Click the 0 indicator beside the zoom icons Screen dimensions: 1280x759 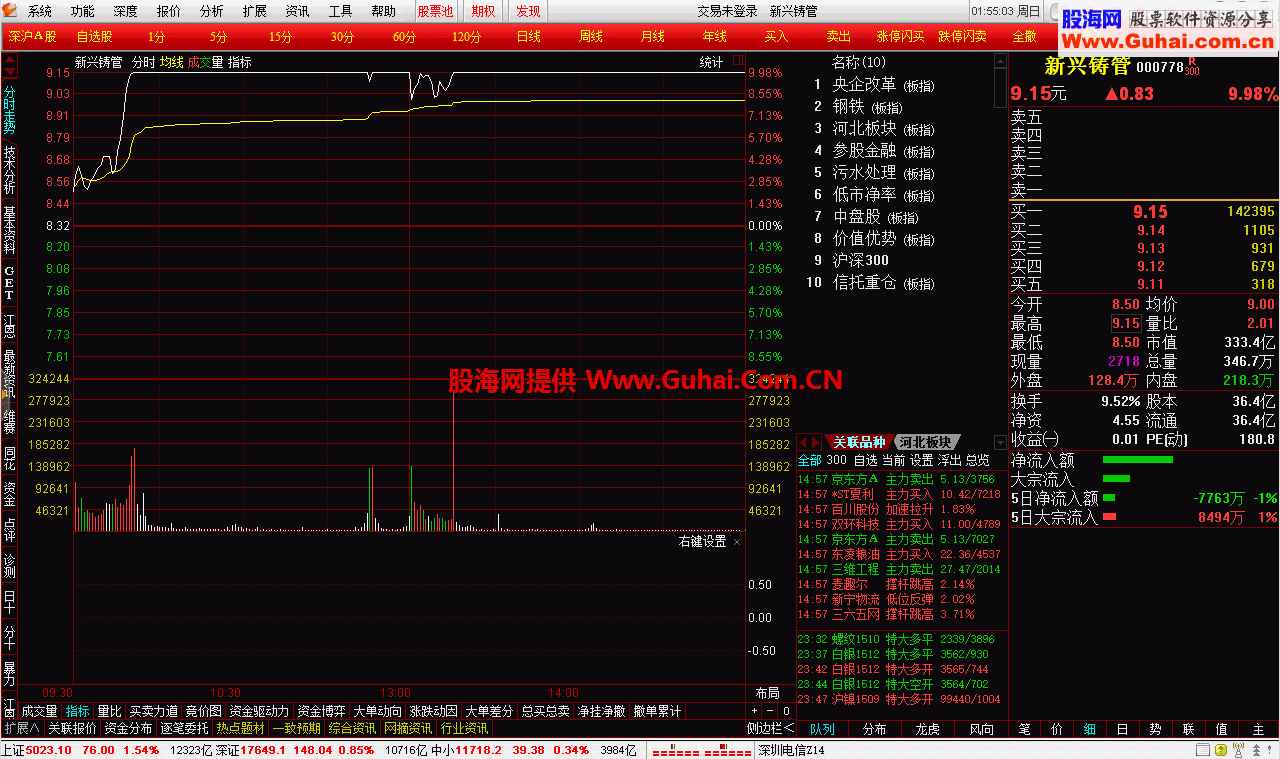coord(786,711)
